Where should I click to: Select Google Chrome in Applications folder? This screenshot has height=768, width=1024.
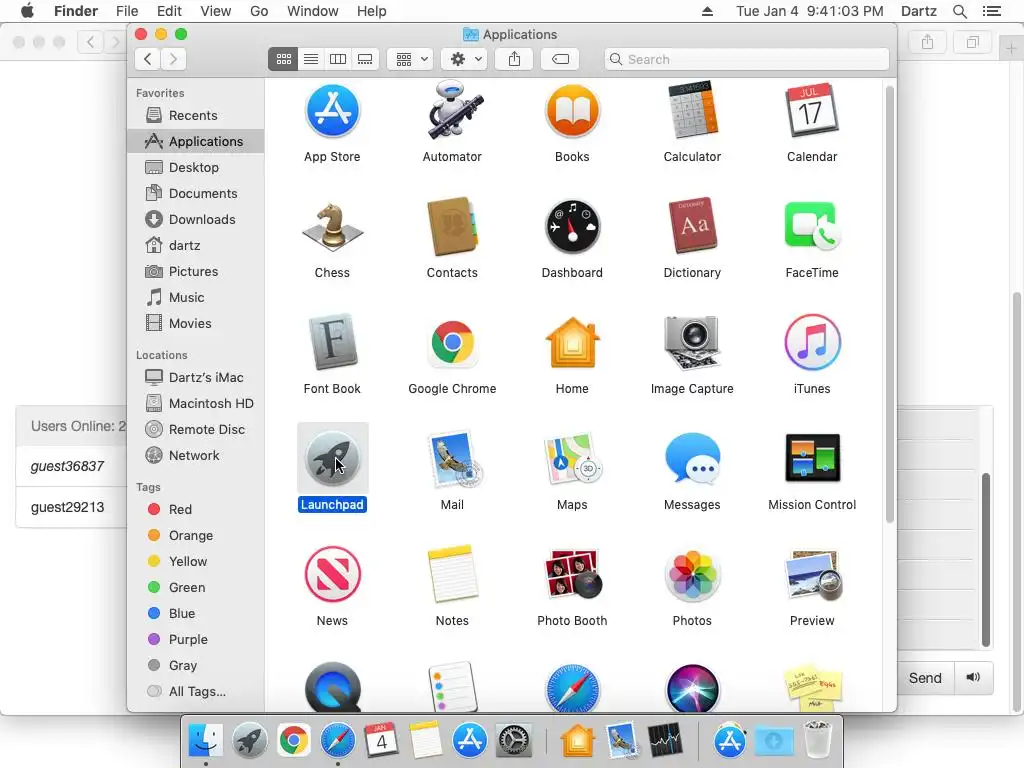click(x=452, y=342)
